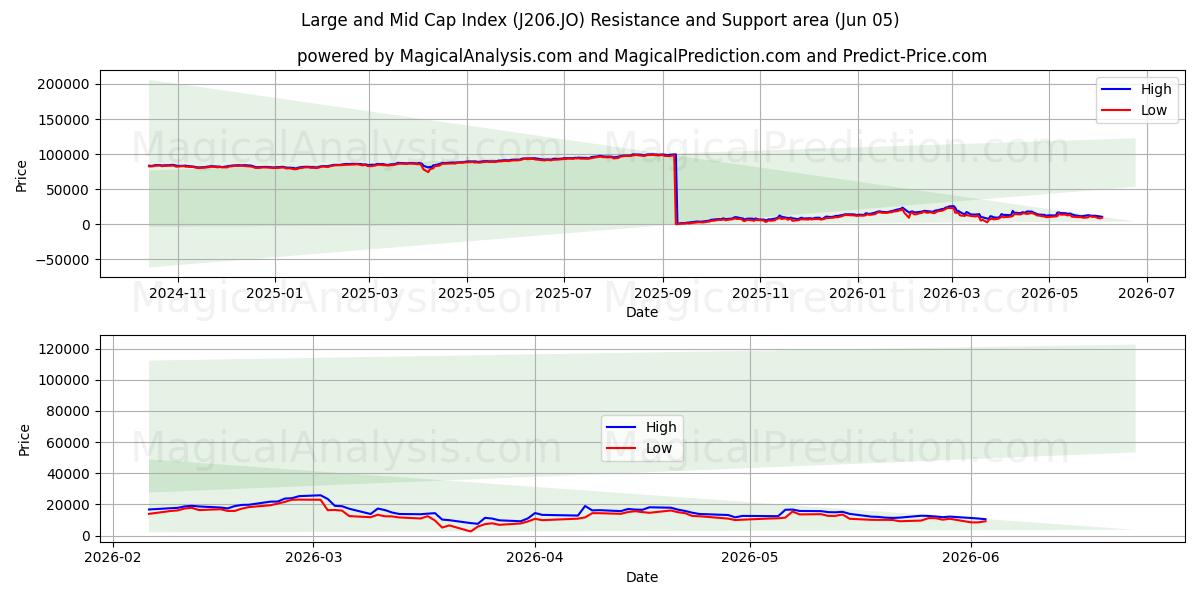The image size is (1200, 600).
Task: Click the blue line sample beside 'High' in the top legend
Action: [1118, 90]
